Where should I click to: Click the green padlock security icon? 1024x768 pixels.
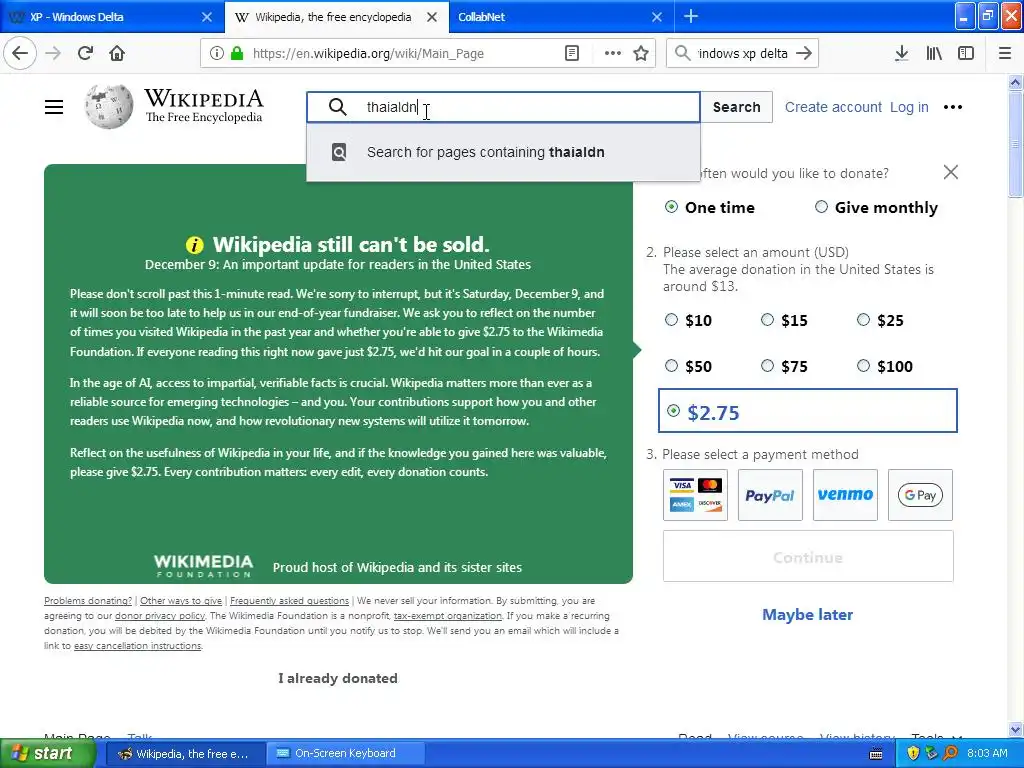coord(237,53)
